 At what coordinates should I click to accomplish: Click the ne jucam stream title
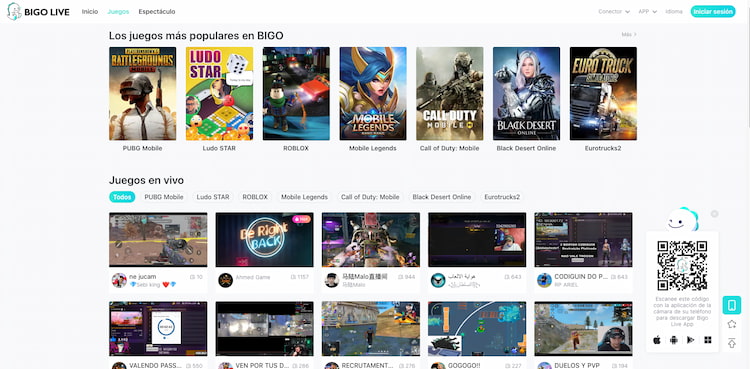tap(143, 277)
